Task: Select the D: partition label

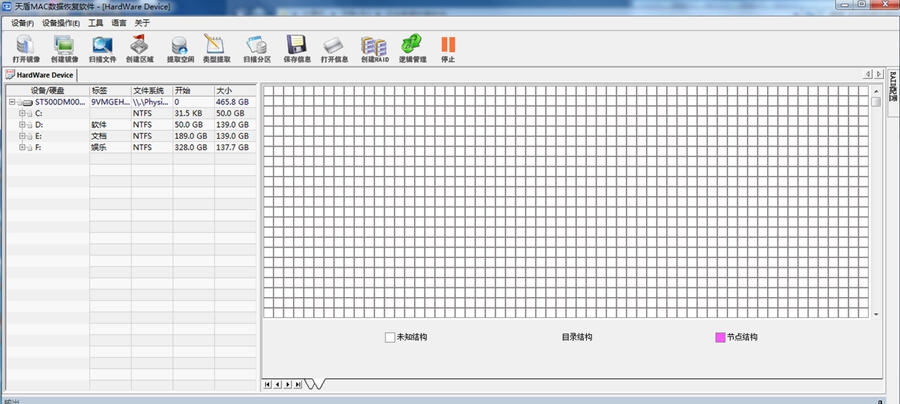Action: (39, 125)
